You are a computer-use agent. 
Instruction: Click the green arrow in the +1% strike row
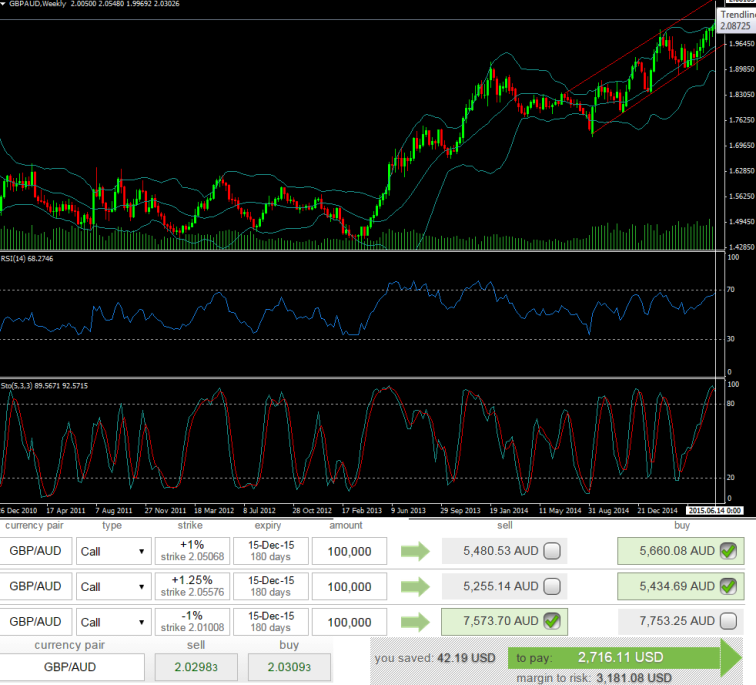pos(413,551)
